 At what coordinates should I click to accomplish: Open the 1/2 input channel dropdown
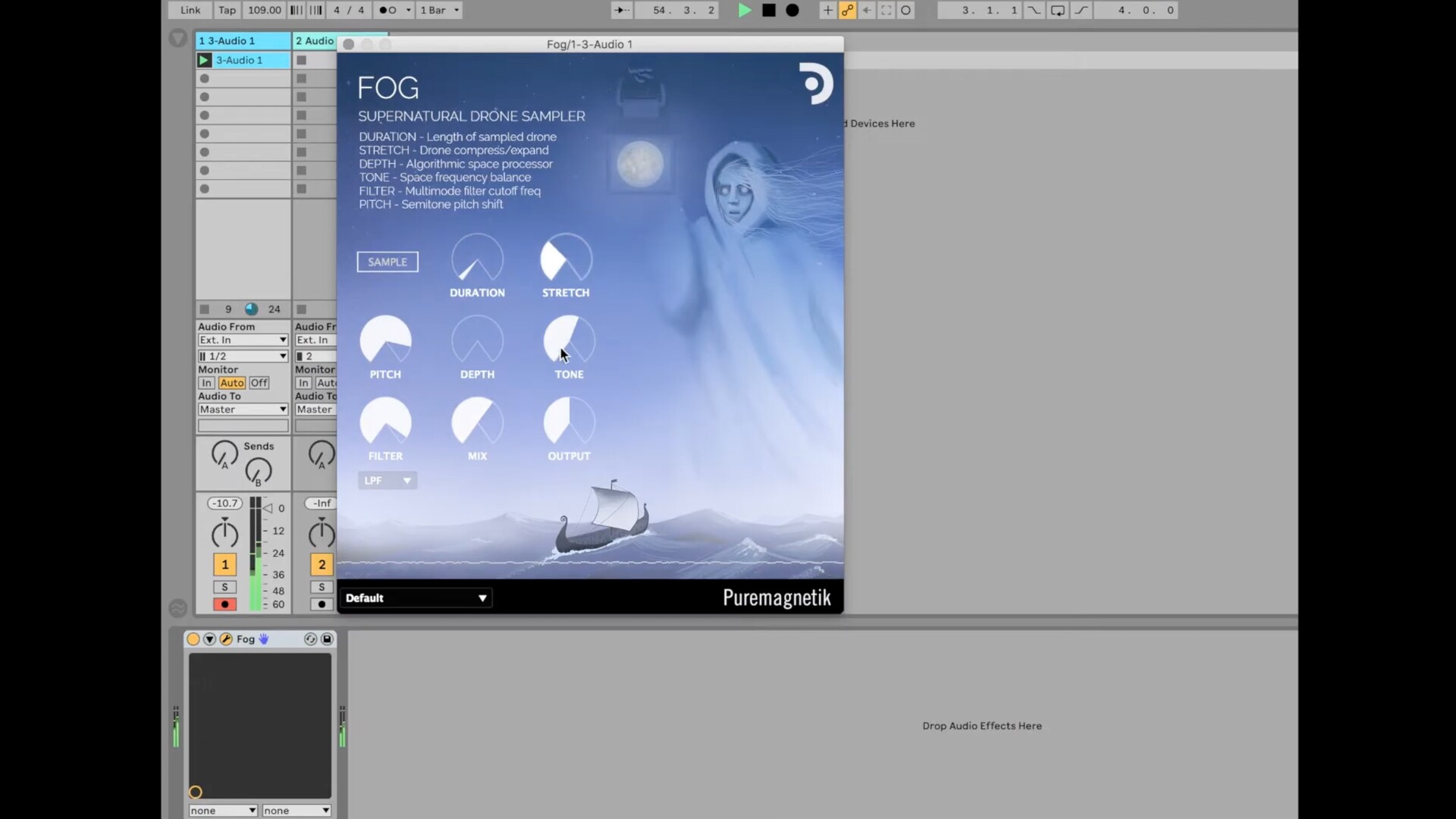pyautogui.click(x=243, y=356)
